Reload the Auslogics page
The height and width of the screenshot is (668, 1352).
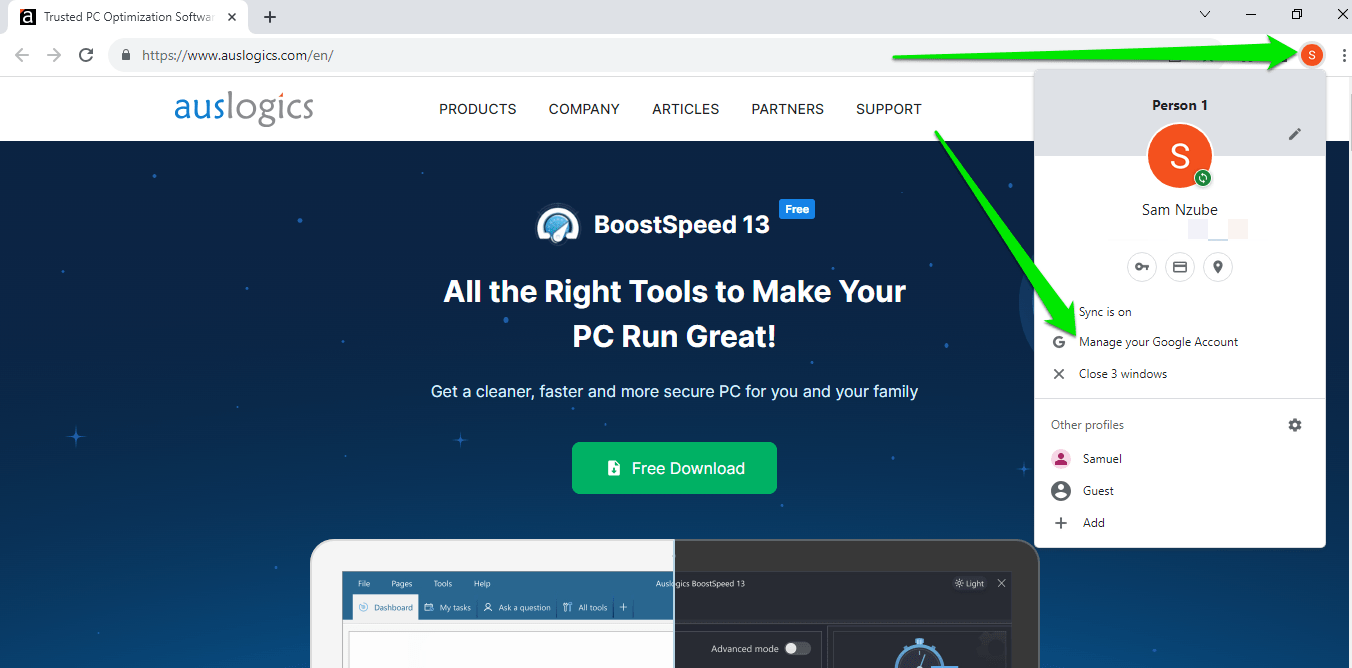pyautogui.click(x=86, y=55)
